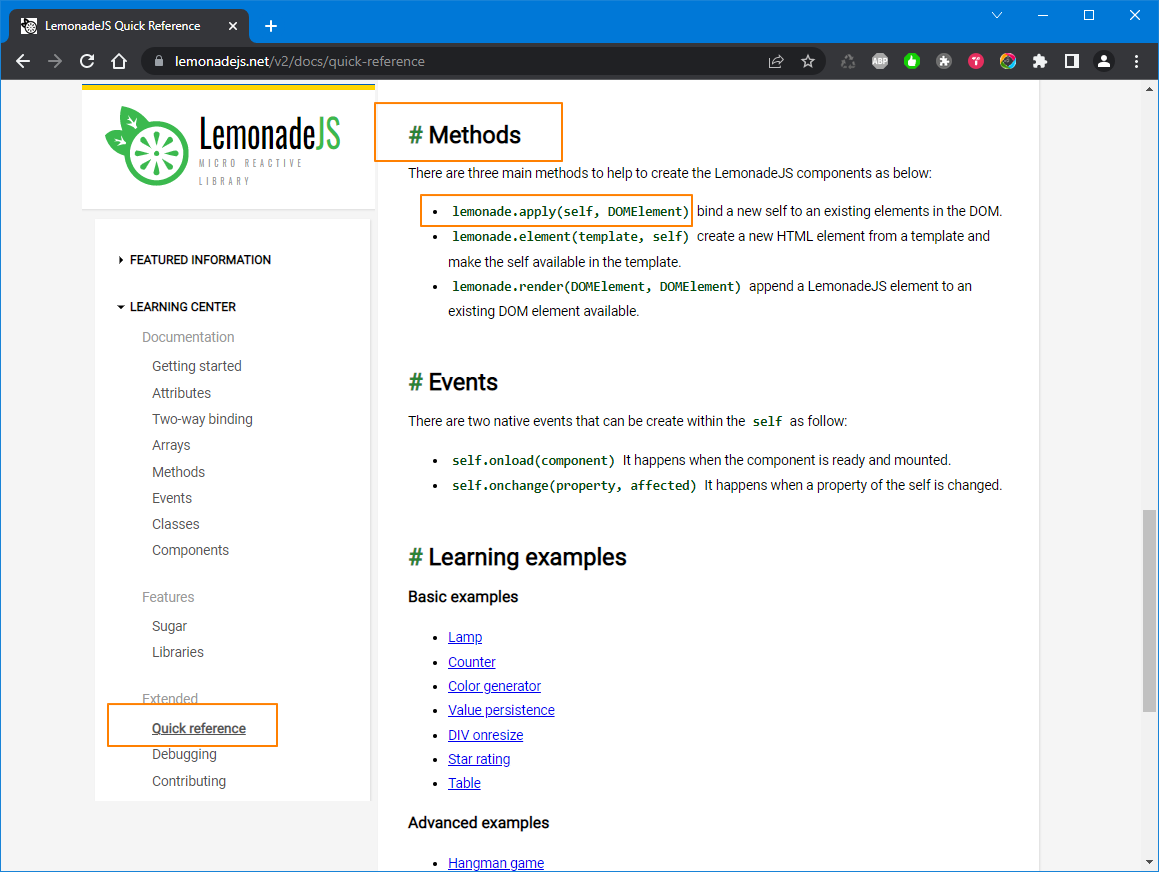The image size is (1159, 872).
Task: Click the Methods section hash anchor
Action: (x=415, y=135)
